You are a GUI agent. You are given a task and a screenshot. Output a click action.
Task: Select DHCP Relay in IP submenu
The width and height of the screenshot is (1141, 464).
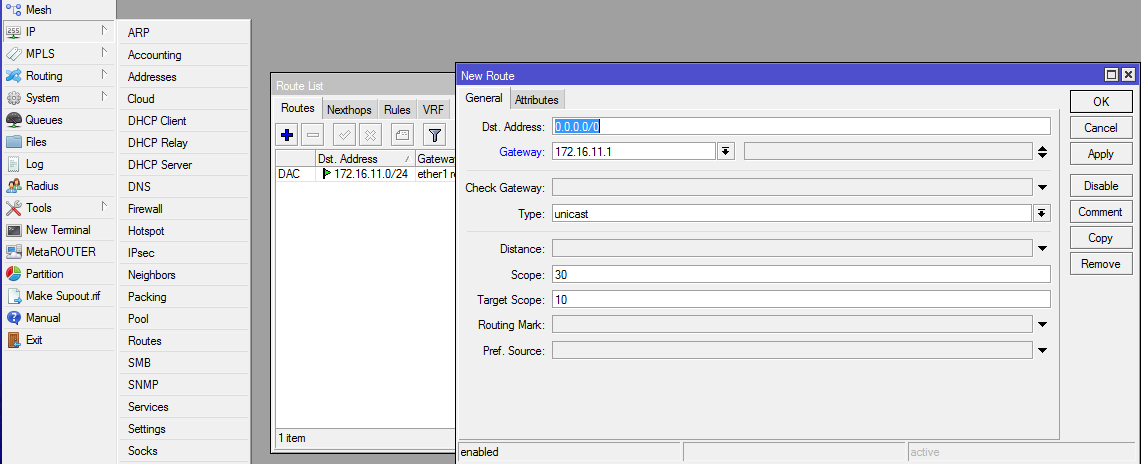(x=185, y=143)
